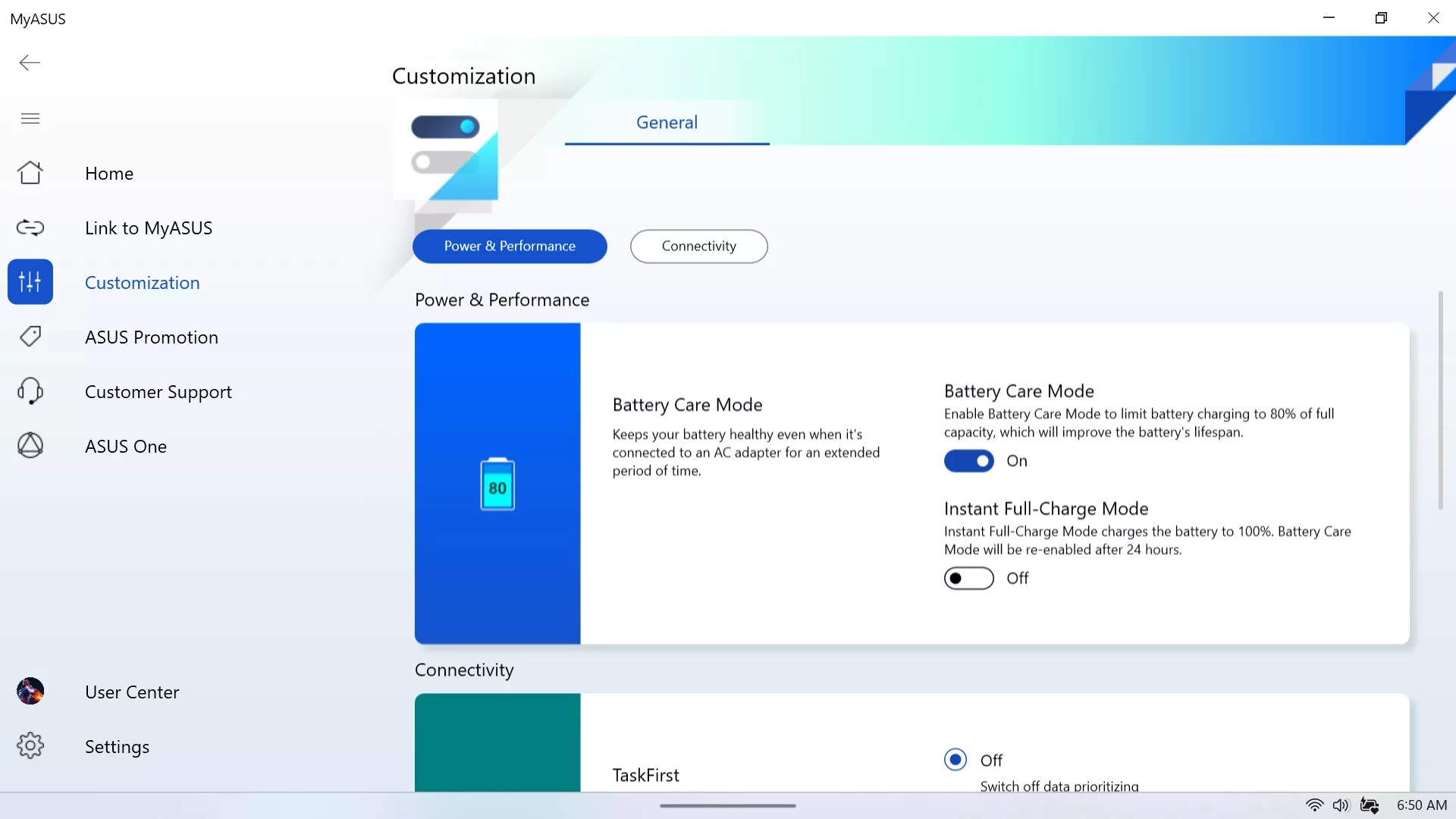
Task: Turn off Battery Care Mode toggle
Action: point(968,461)
